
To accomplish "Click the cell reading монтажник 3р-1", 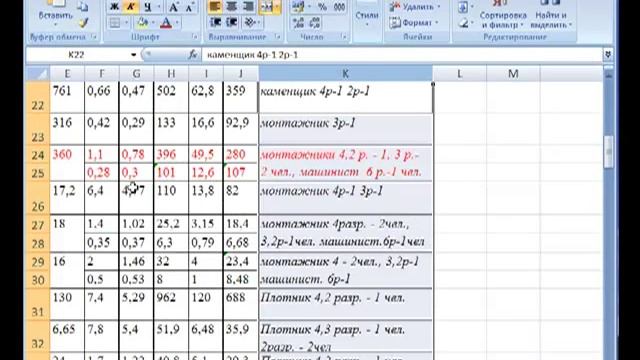I will pyautogui.click(x=345, y=129).
